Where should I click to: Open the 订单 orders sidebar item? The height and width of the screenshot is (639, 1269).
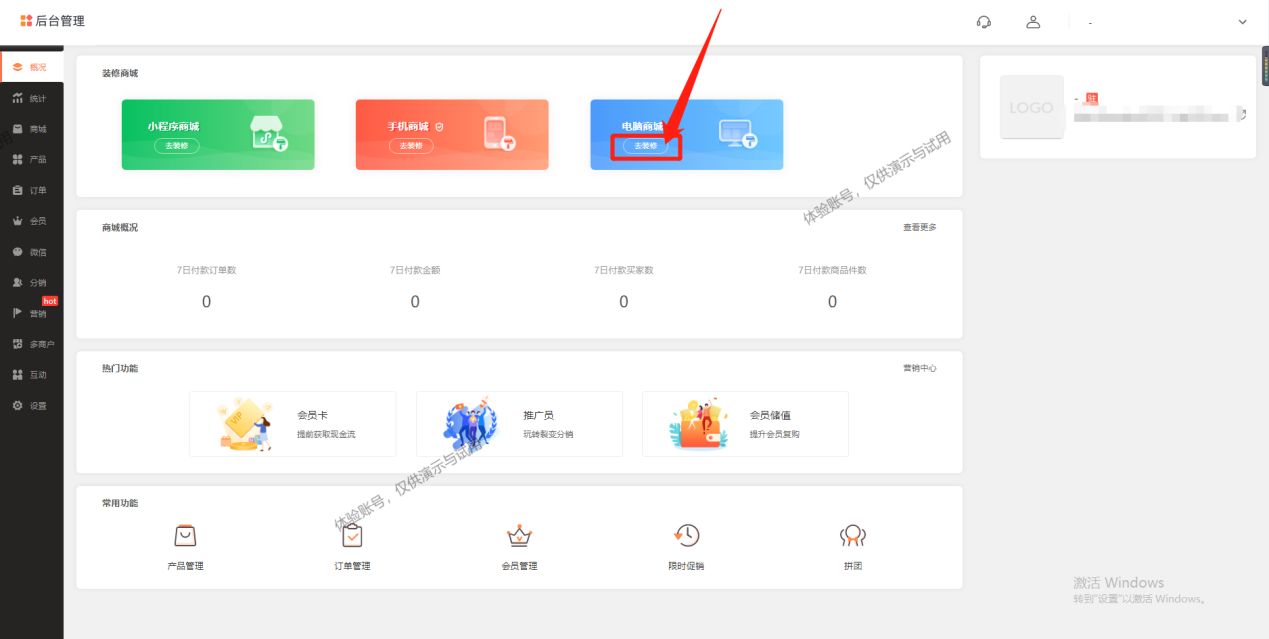[31, 190]
